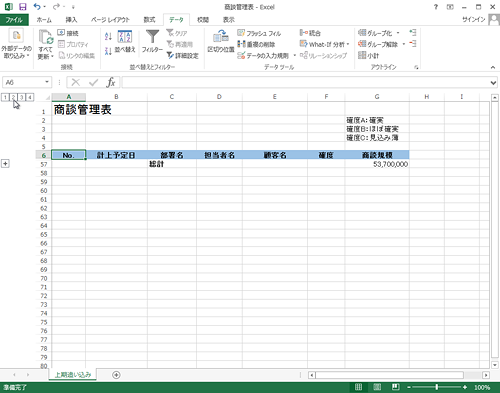This screenshot has height=393, width=500.
Task: Open the Home (ホーム) ribbon tab
Action: pyautogui.click(x=44, y=20)
